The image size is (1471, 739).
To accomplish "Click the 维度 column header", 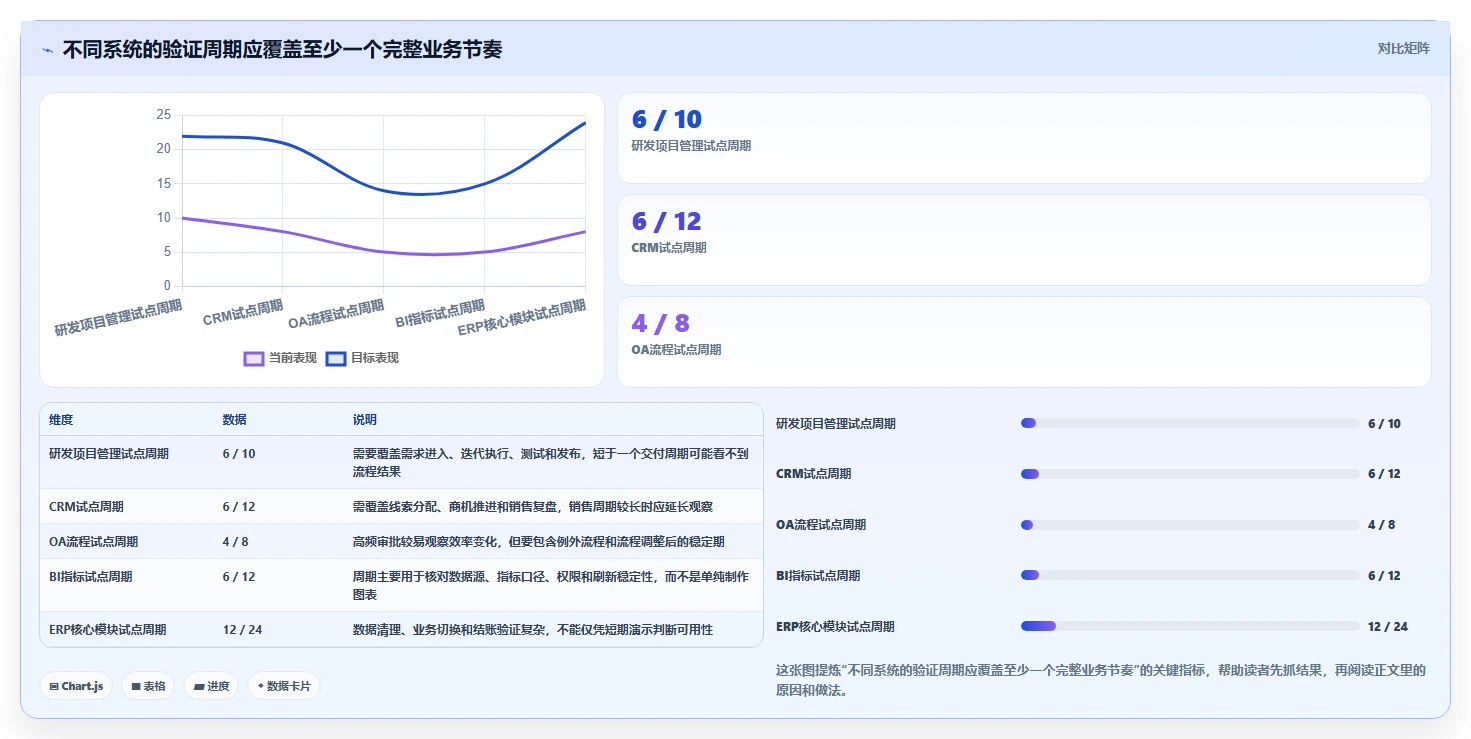I will tap(61, 420).
